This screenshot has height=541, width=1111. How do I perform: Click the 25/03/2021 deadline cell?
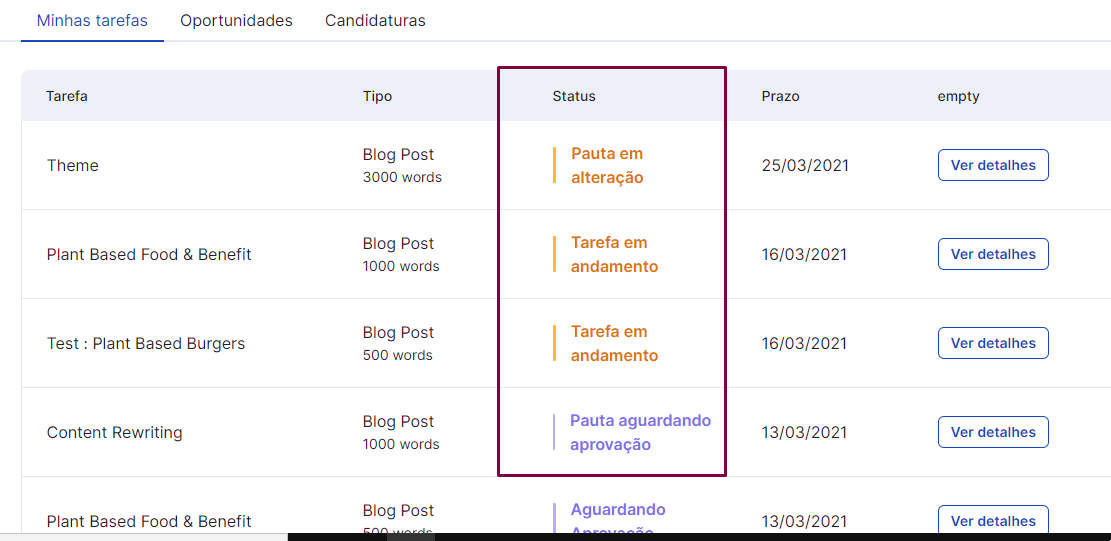[805, 166]
